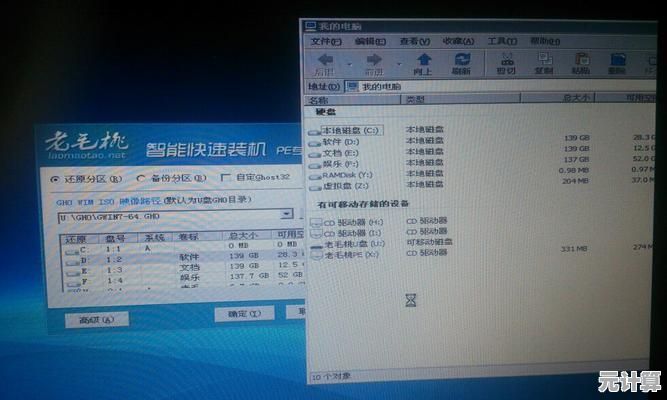Sort by the 名称 column header
Image resolution: width=667 pixels, height=400 pixels.
[x=353, y=100]
